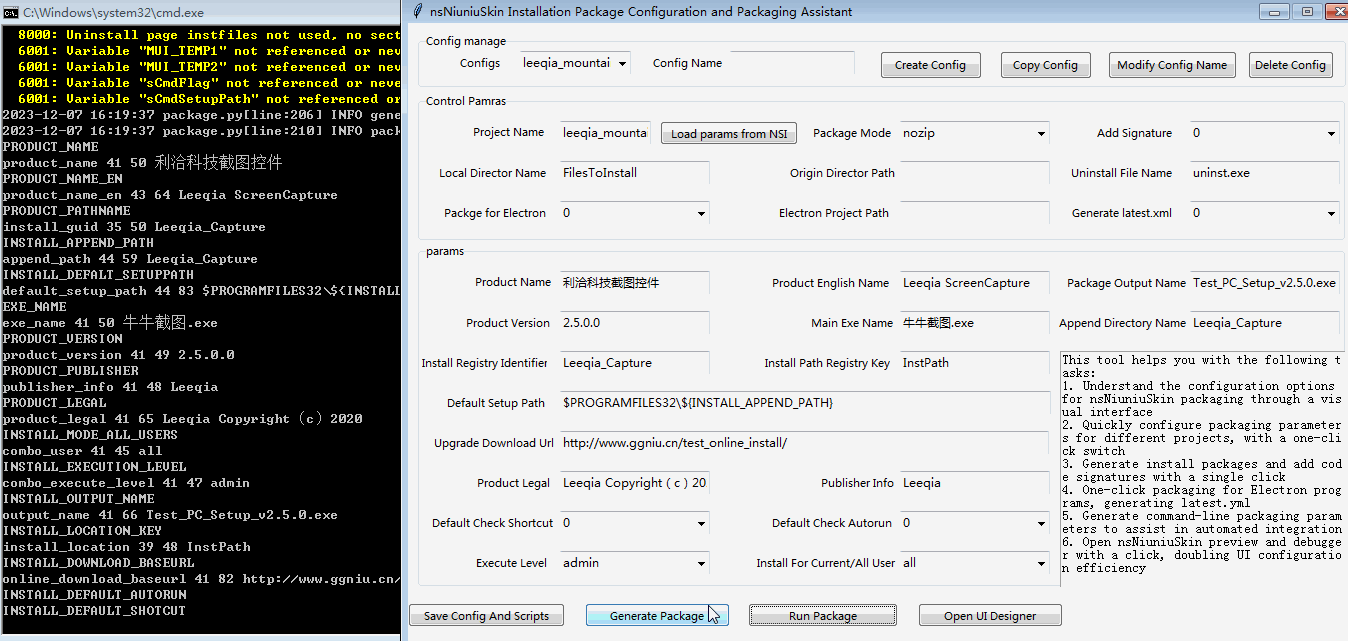Focus Local Director Name field
The height and width of the screenshot is (641, 1348).
635,173
